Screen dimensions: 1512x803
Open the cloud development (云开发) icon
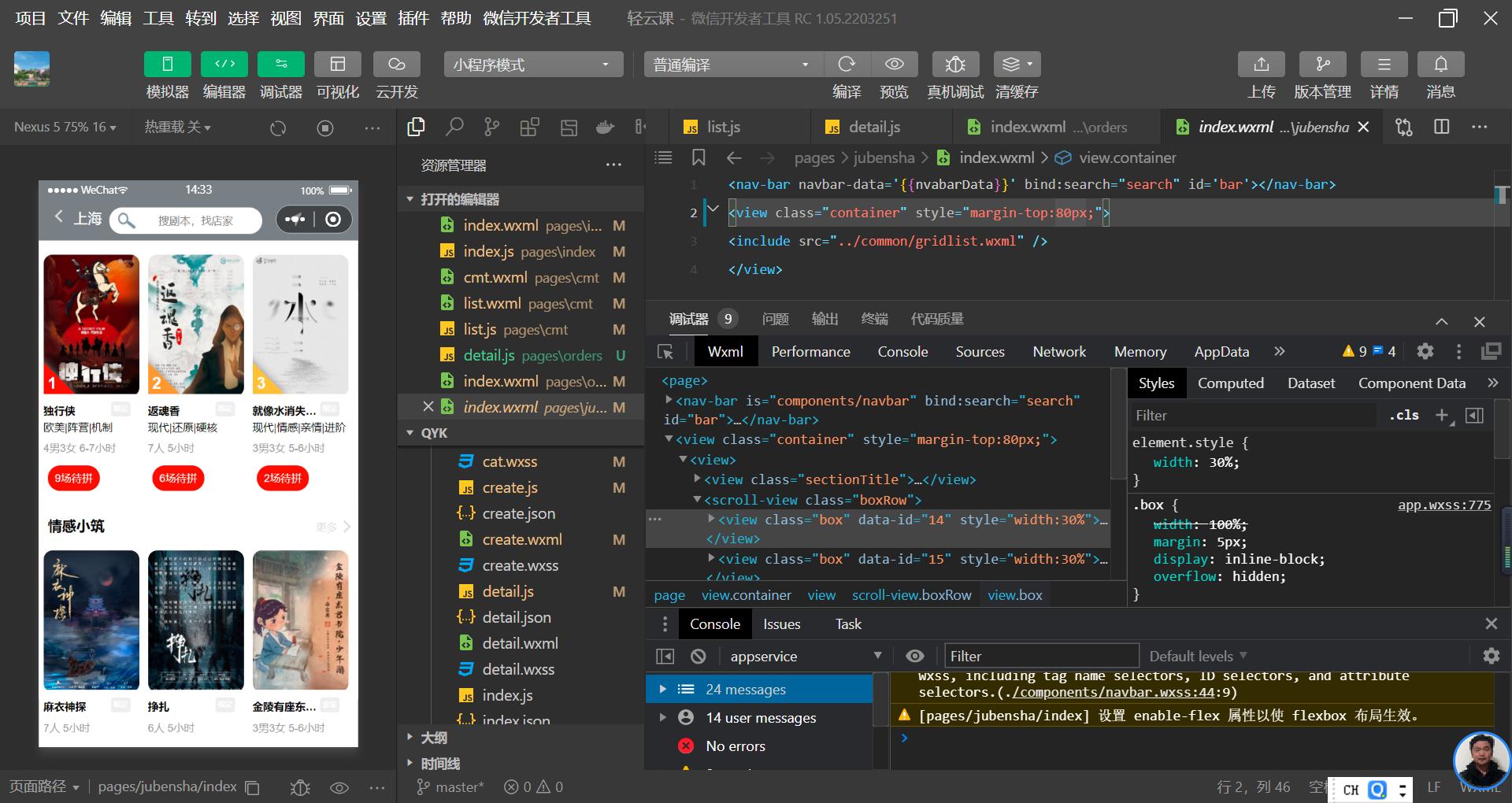point(396,65)
